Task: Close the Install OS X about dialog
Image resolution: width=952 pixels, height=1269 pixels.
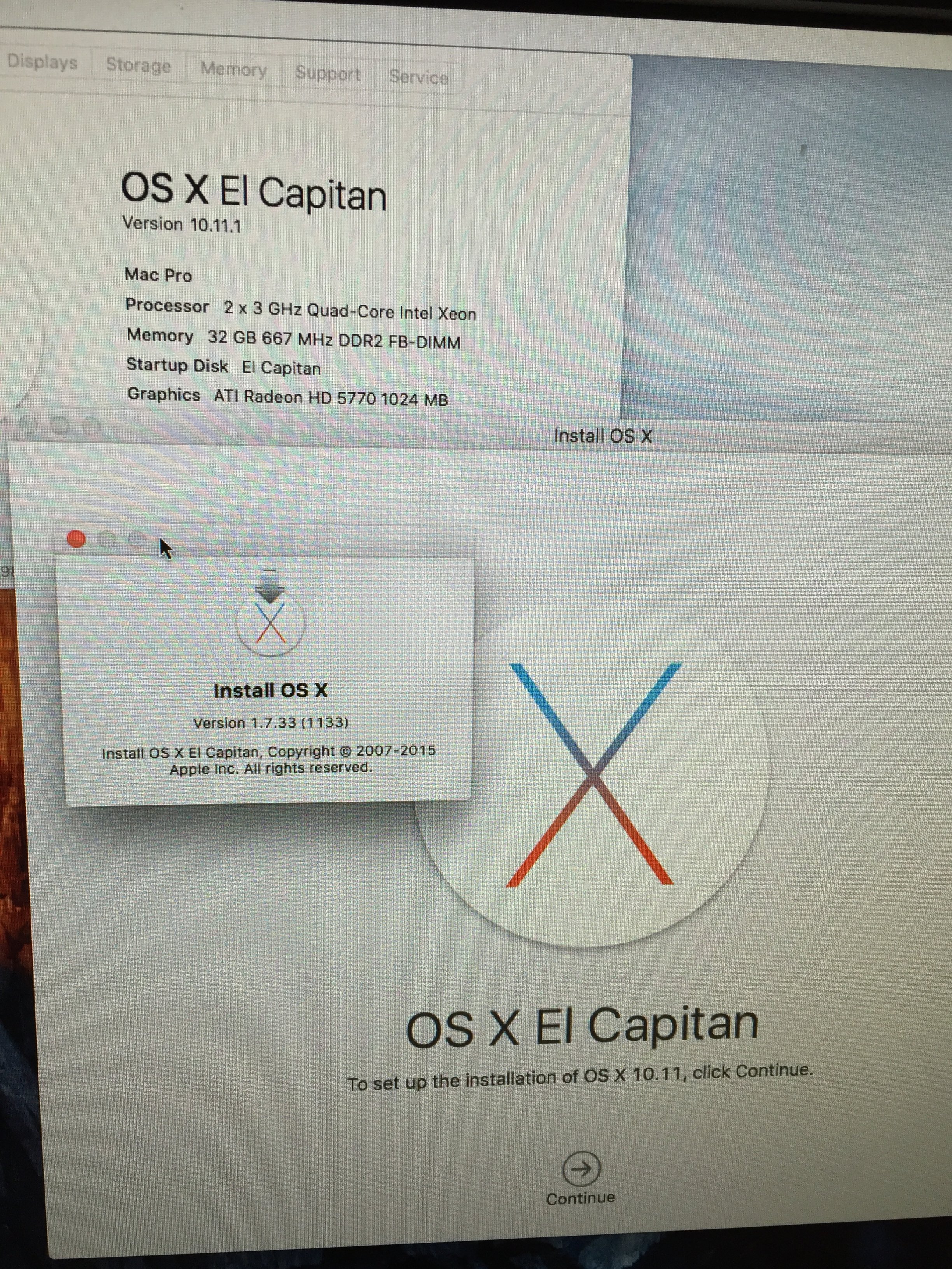Action: (x=76, y=539)
